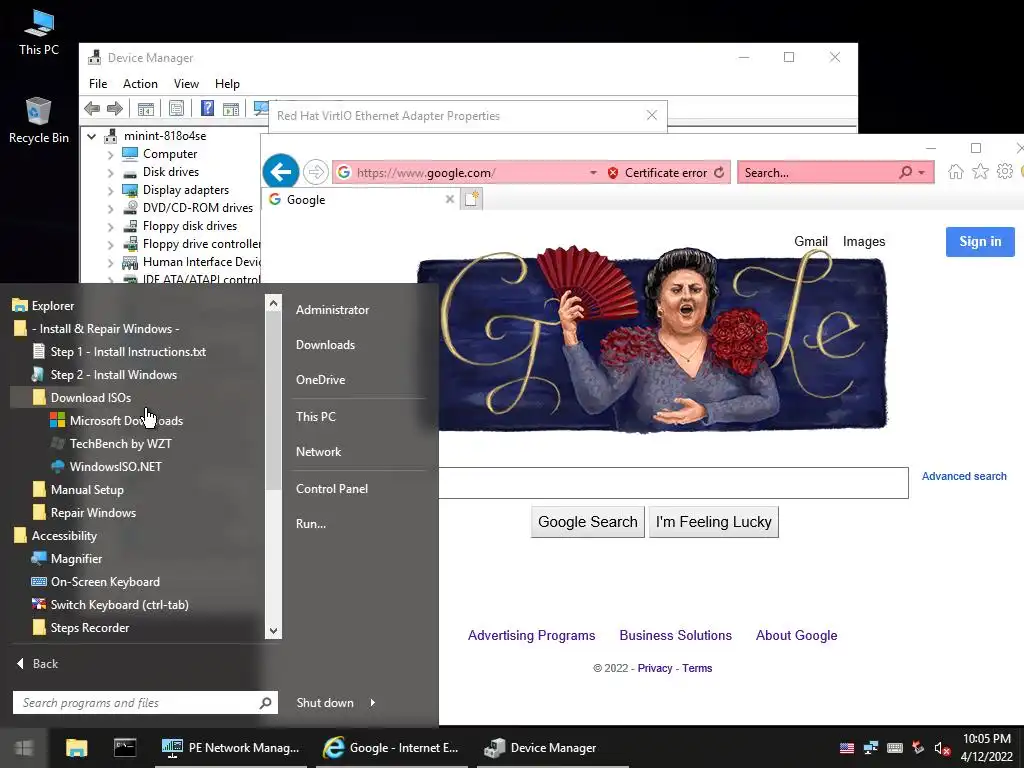Open Control Panel from Start menu
Image resolution: width=1024 pixels, height=768 pixels.
pos(332,488)
